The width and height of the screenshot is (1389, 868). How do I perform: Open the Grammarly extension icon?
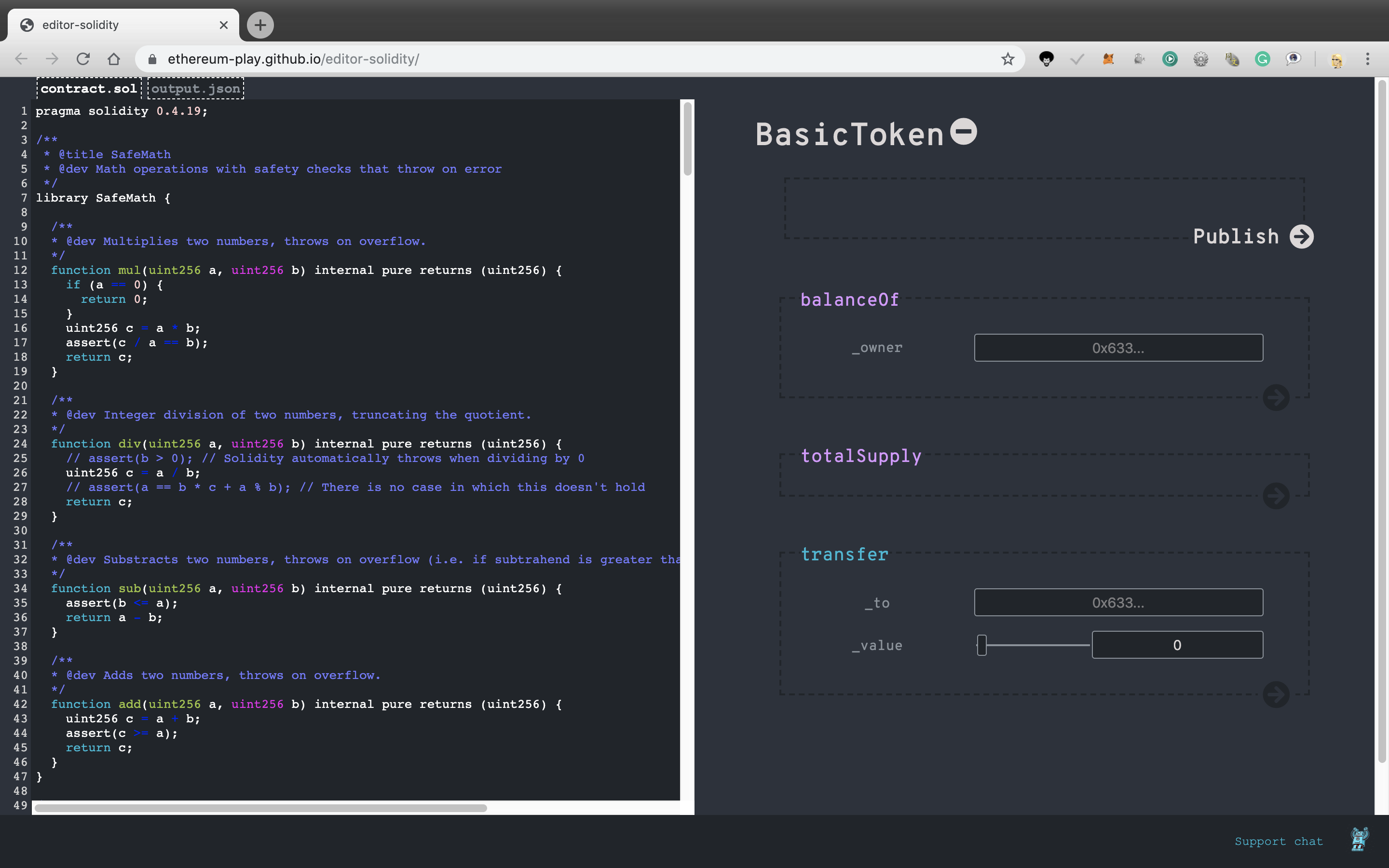tap(1262, 58)
